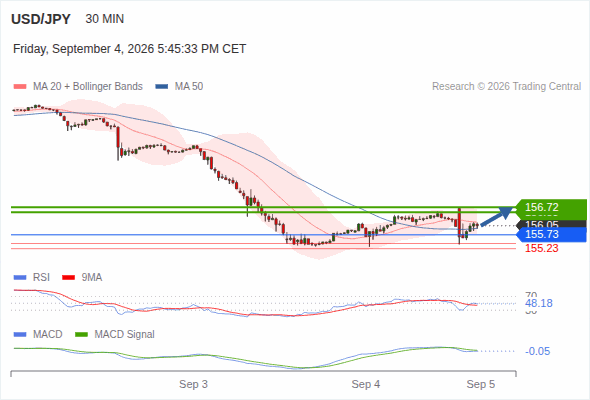Click the 156.05 current price tag
This screenshot has height=400, width=590.
point(551,224)
